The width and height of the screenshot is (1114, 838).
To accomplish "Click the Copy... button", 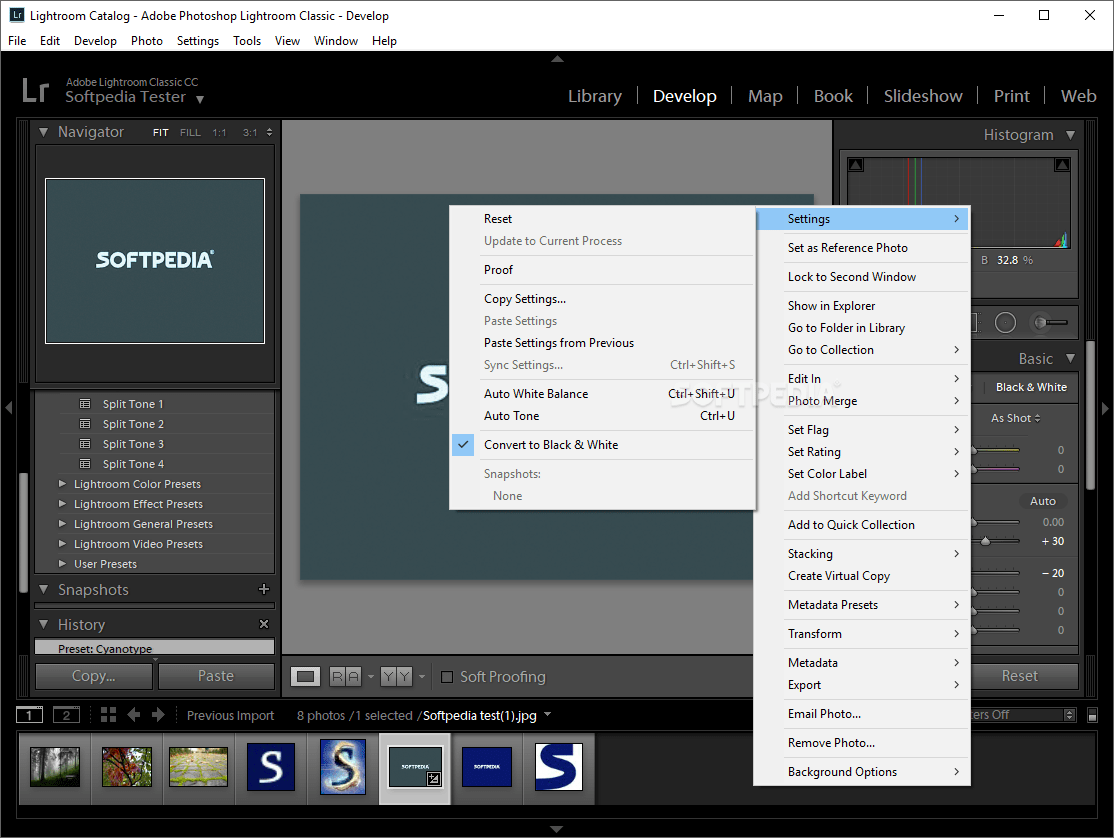I will 94,676.
